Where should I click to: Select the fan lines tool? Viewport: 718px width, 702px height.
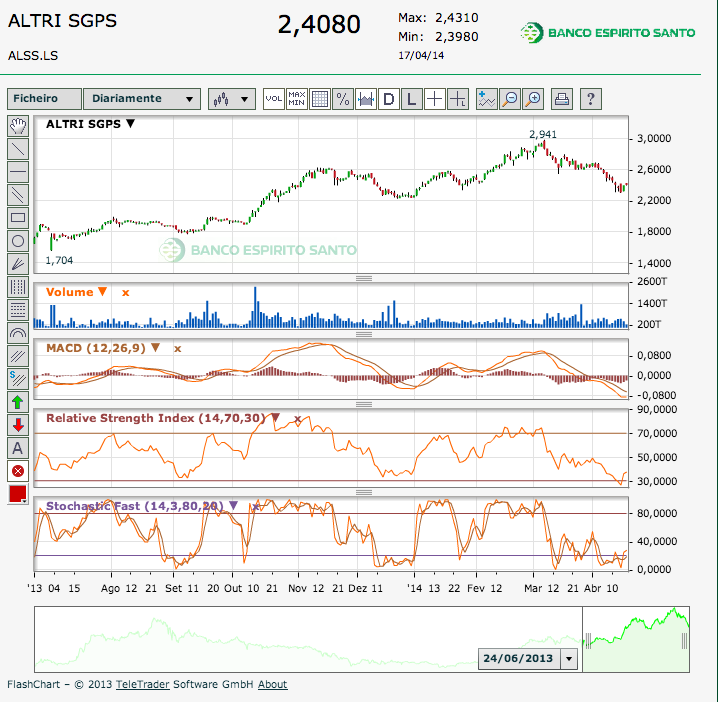[18, 264]
